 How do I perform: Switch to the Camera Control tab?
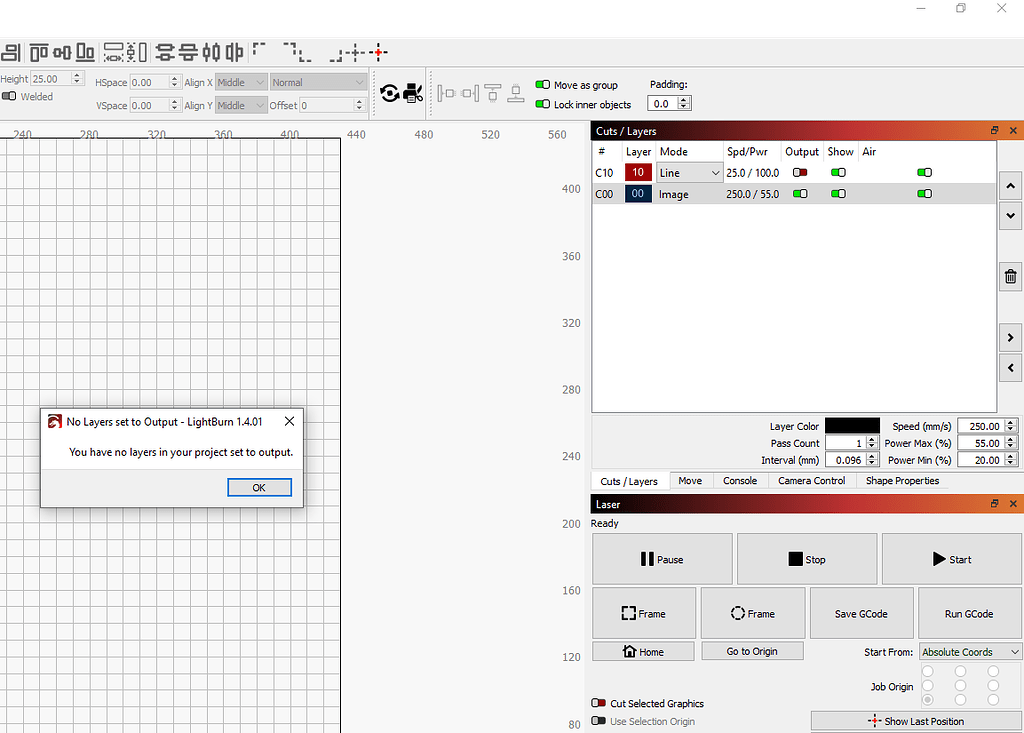click(812, 480)
